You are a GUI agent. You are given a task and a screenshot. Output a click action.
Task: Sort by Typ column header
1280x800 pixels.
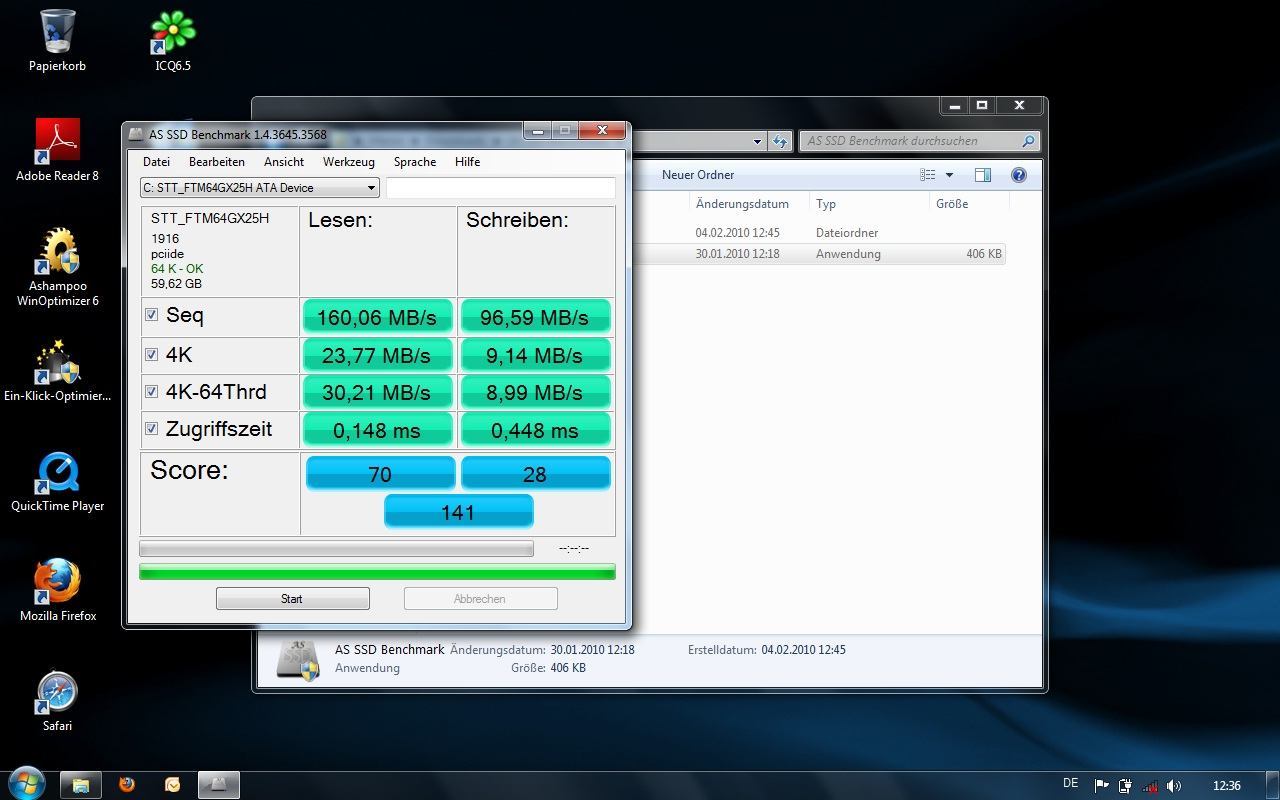[x=825, y=203]
